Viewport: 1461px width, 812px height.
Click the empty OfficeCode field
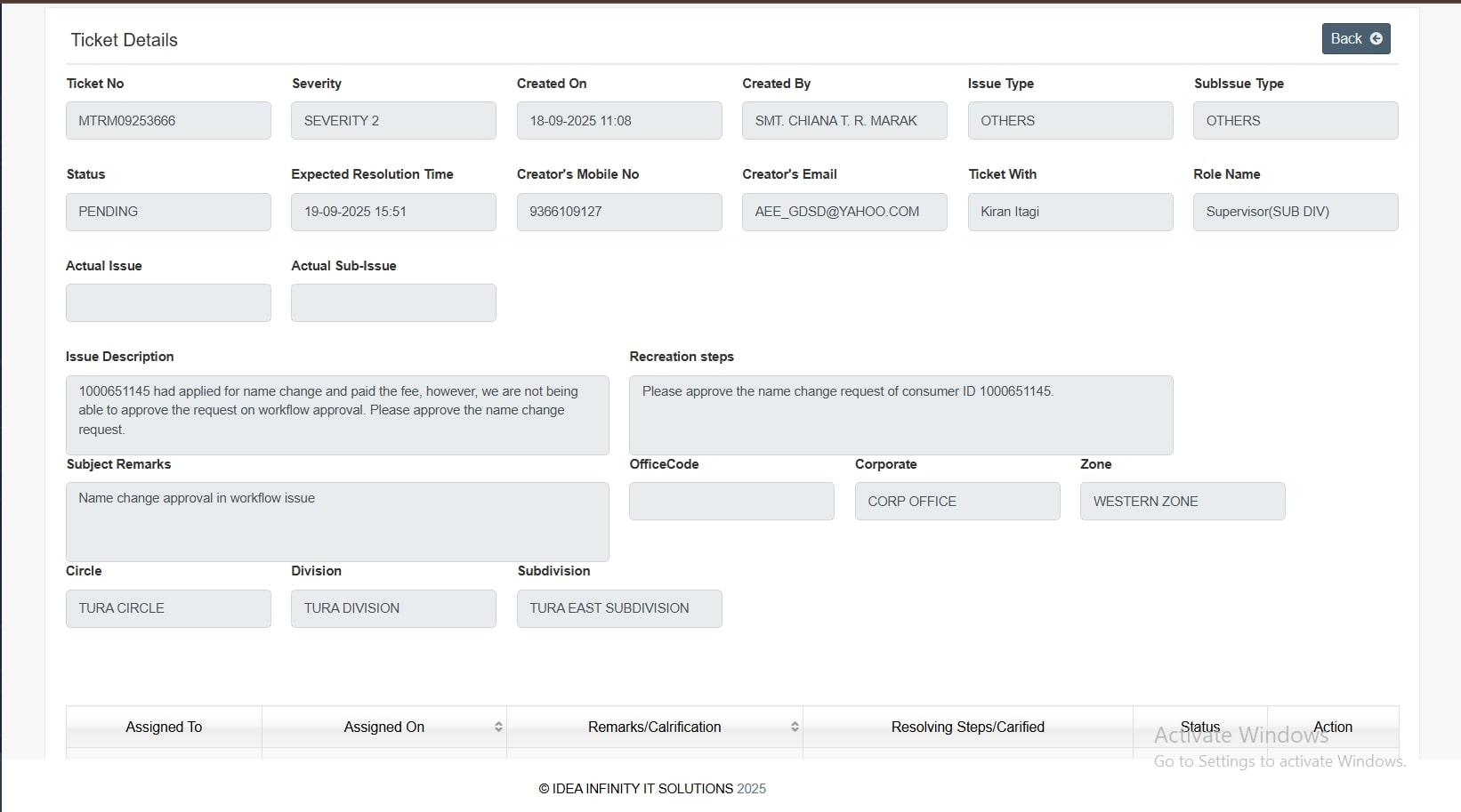pos(731,502)
